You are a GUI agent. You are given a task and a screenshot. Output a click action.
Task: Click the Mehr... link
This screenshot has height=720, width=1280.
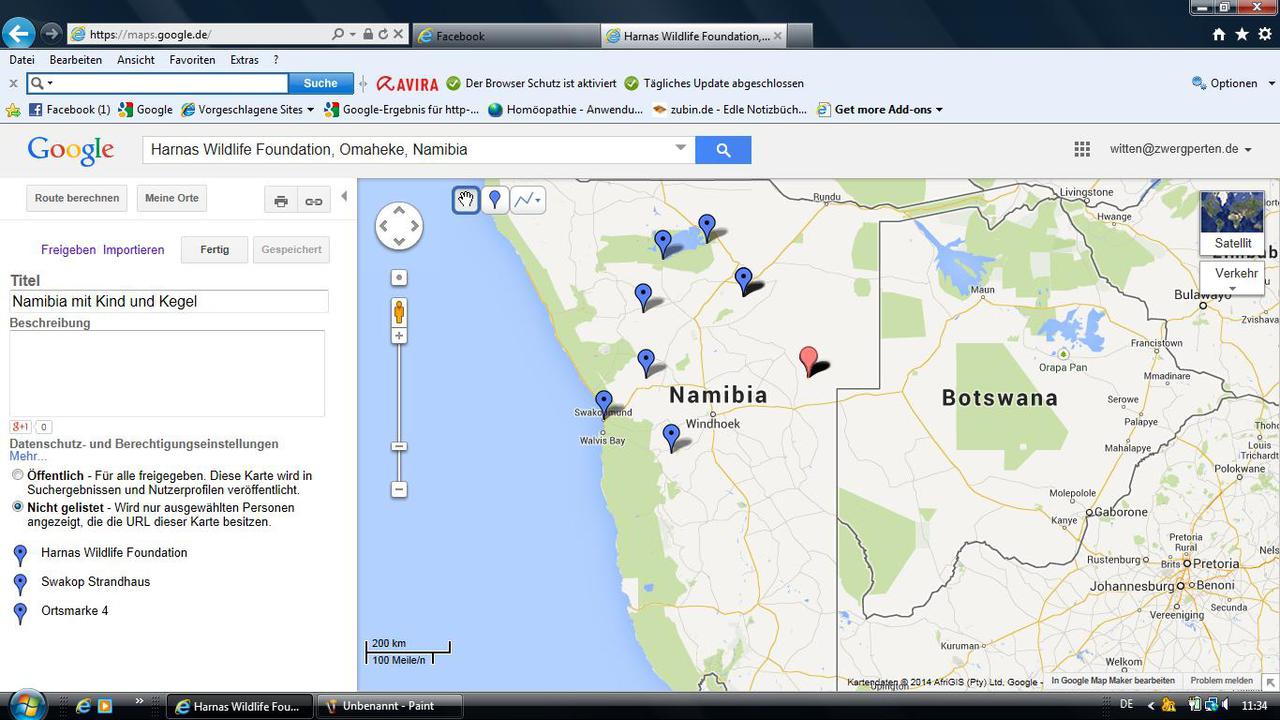click(x=28, y=457)
